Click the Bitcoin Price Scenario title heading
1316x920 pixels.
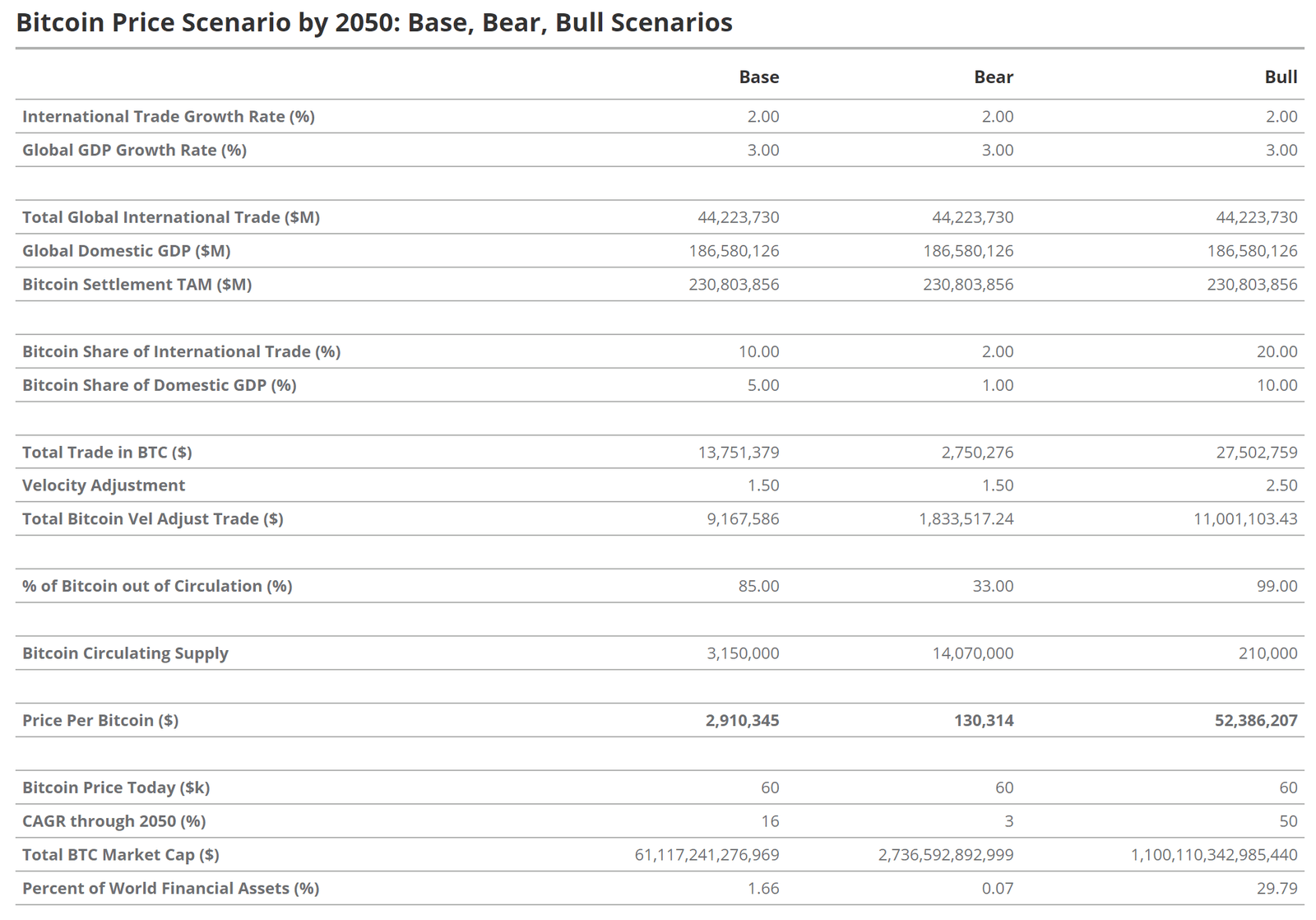pyautogui.click(x=374, y=23)
